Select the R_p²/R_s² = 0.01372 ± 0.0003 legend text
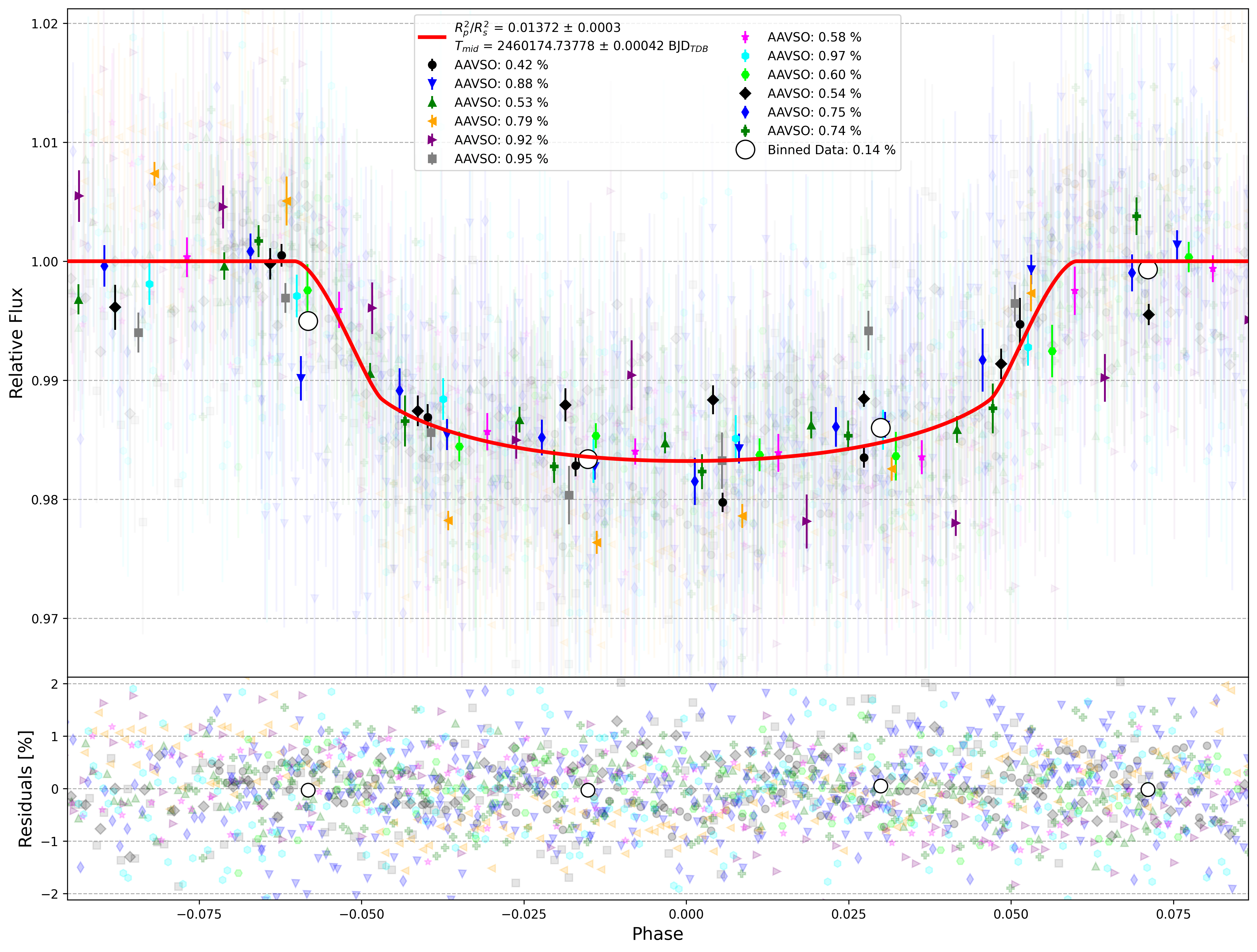1257x952 pixels. pyautogui.click(x=537, y=28)
